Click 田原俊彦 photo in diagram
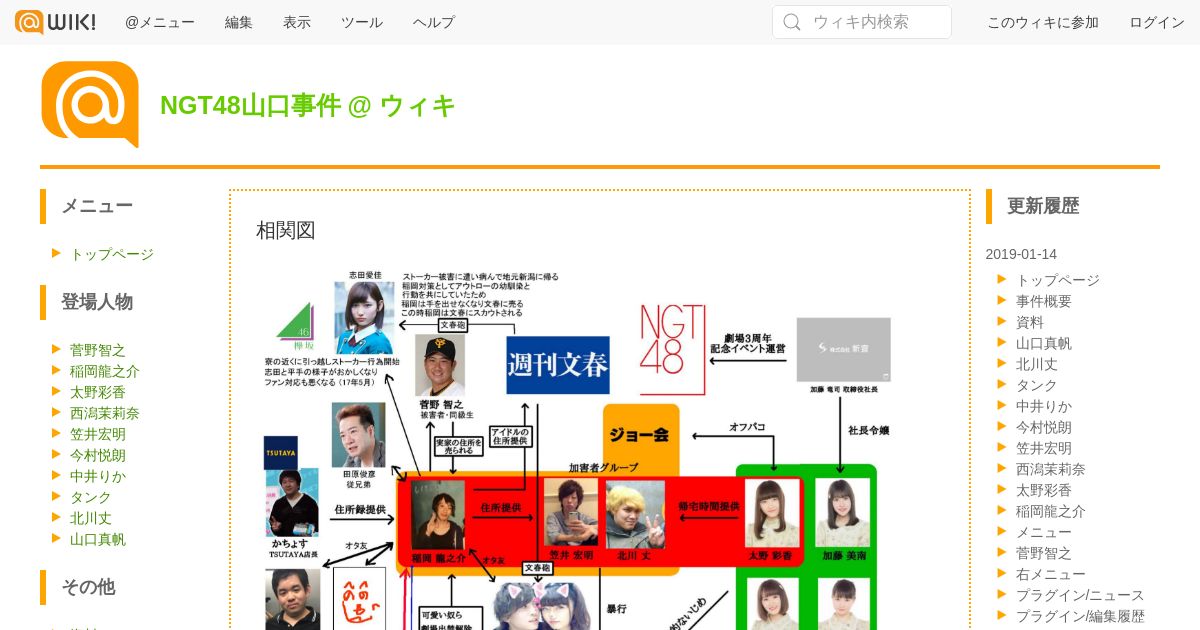This screenshot has width=1200, height=630. 358,435
